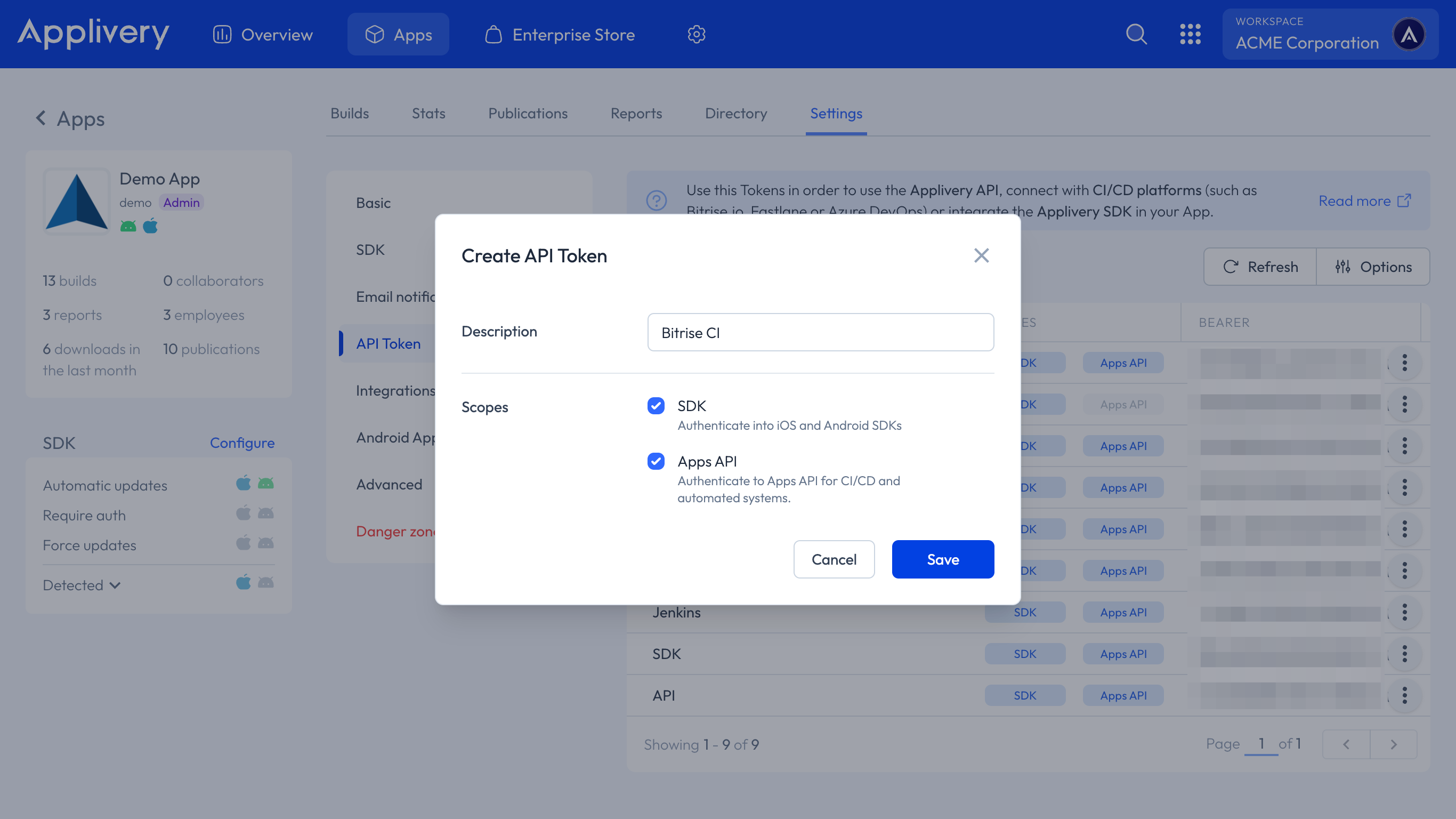Click the Applivery logo
Image resolution: width=1456 pixels, height=819 pixels.
tap(93, 34)
